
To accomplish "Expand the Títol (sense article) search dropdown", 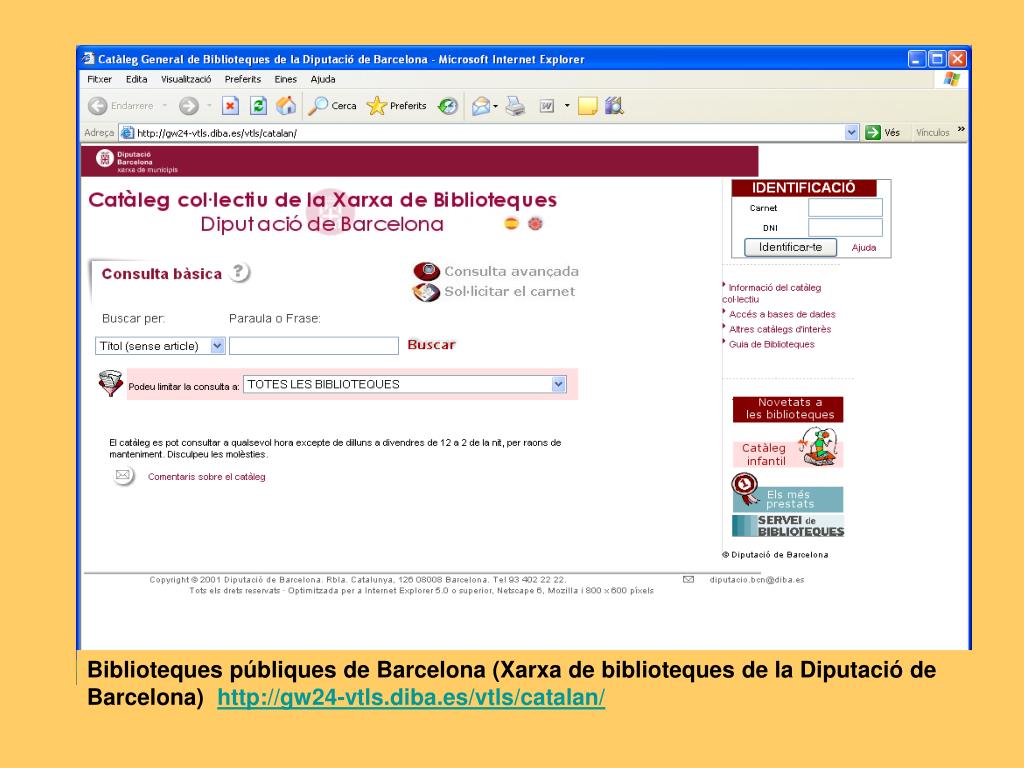I will 217,345.
